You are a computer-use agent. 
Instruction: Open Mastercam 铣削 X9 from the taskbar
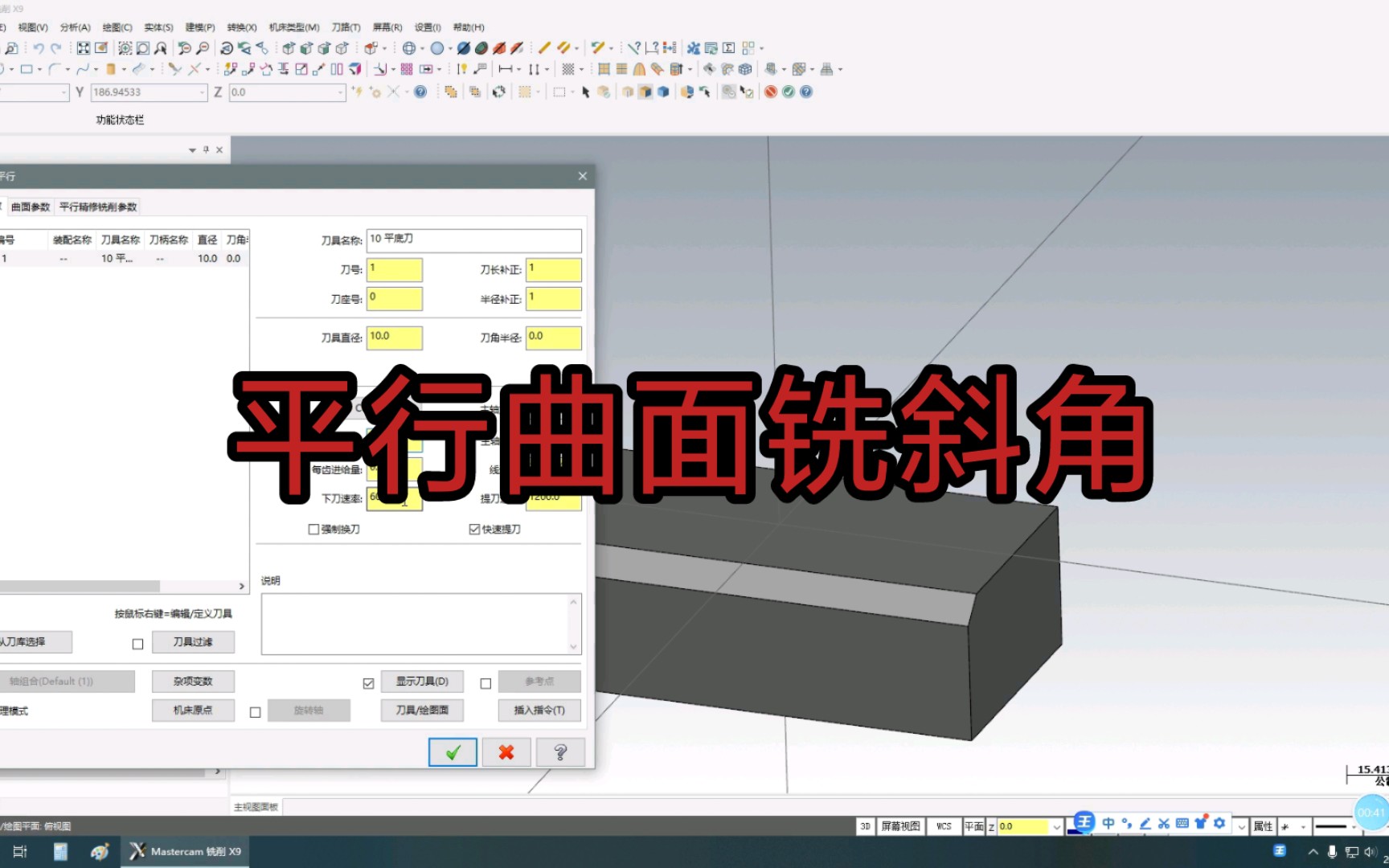183,850
